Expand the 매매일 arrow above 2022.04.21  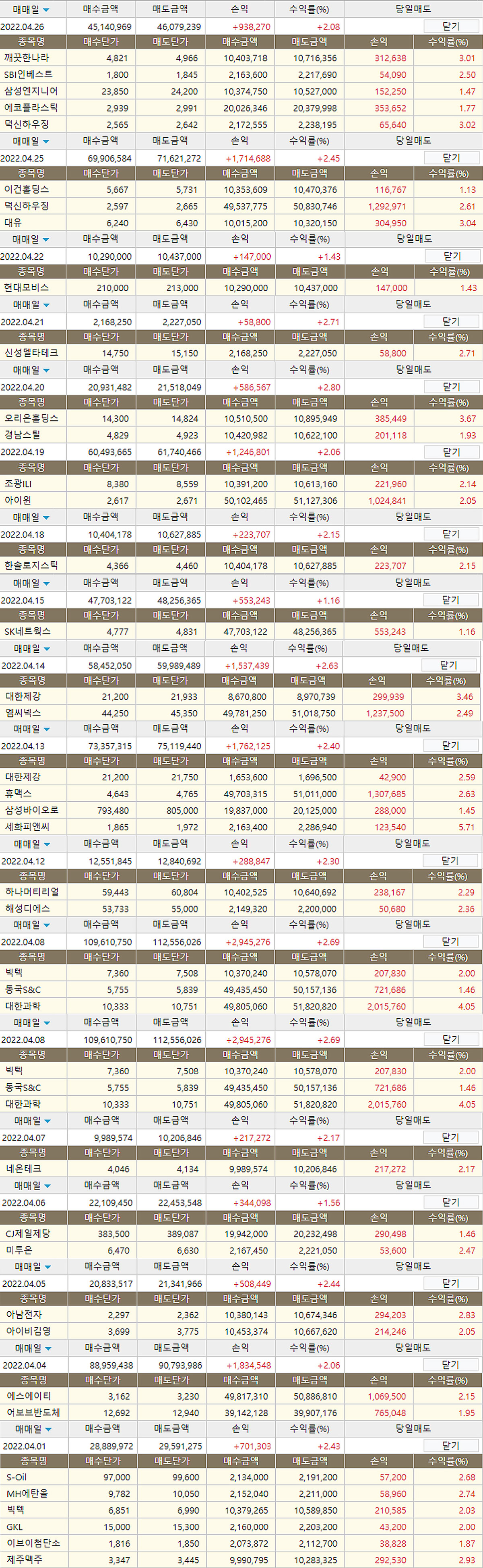(x=46, y=305)
